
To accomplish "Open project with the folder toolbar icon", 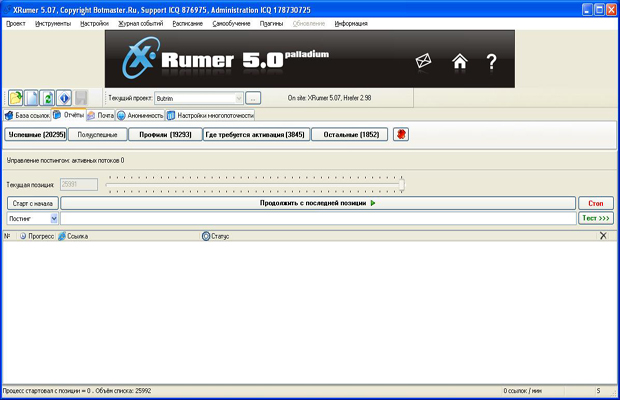I will (x=16, y=98).
